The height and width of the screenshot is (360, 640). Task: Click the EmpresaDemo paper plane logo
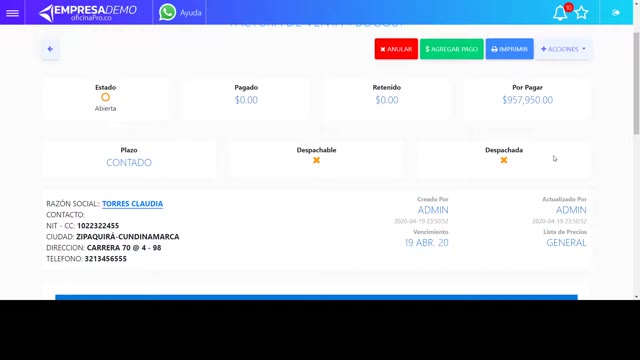click(46, 13)
